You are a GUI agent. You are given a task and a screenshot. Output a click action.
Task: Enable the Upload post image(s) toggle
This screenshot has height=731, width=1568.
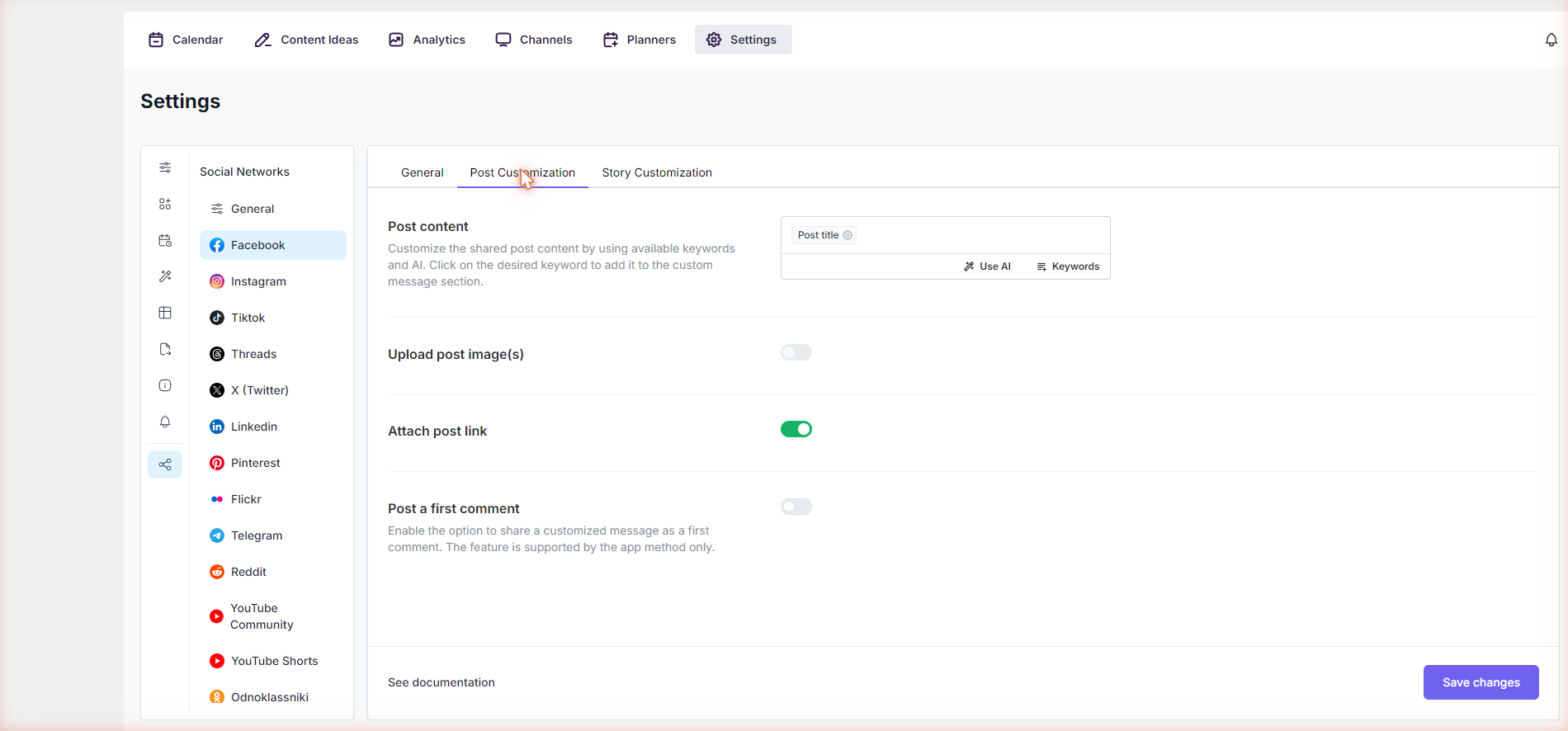pos(796,352)
